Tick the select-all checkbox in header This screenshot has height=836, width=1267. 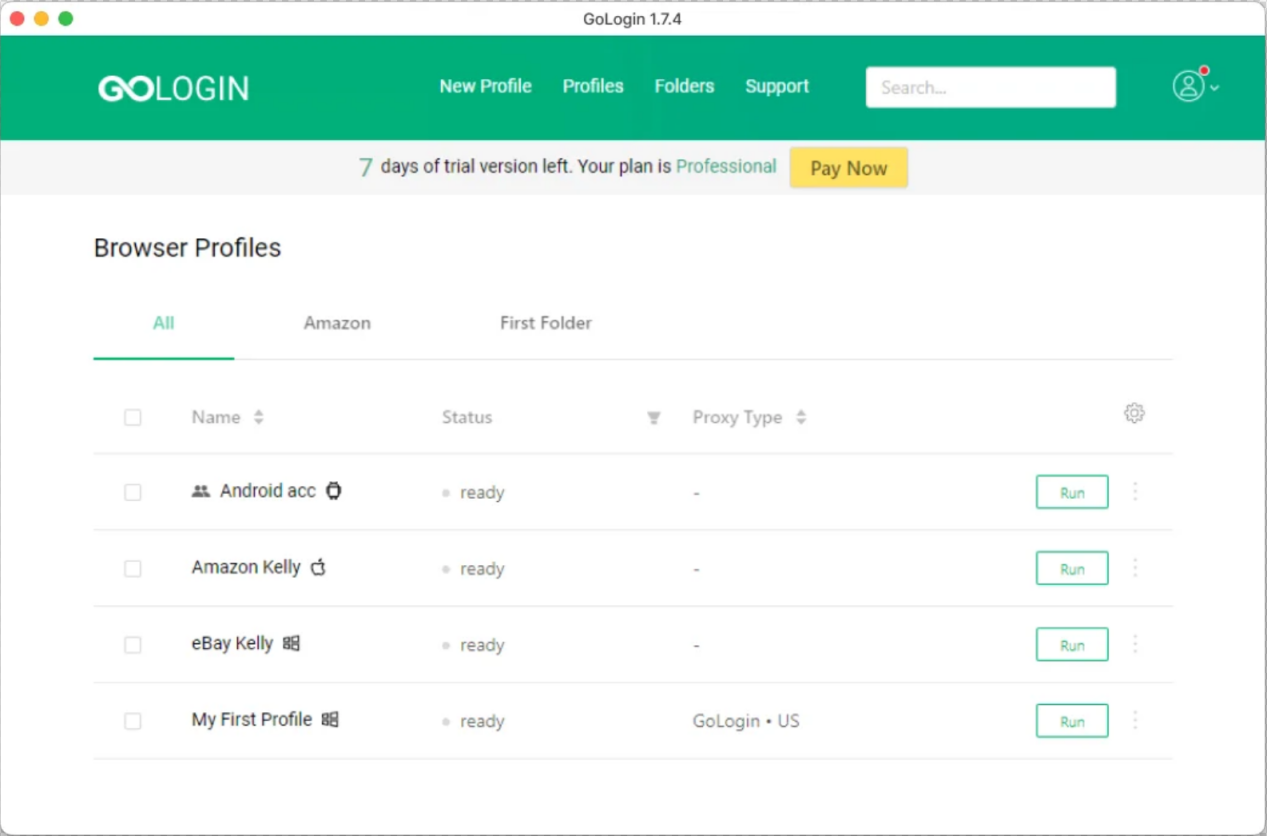132,418
